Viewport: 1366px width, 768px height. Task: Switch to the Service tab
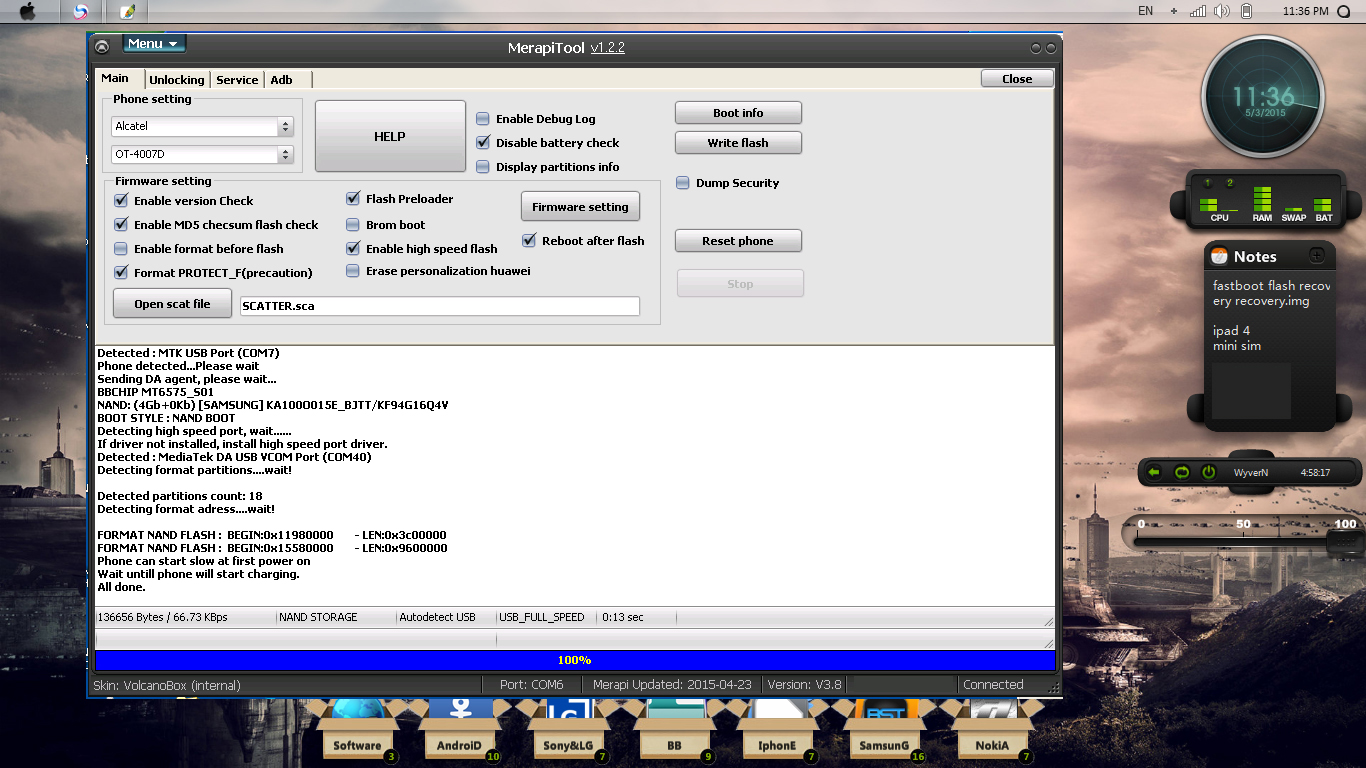[237, 80]
